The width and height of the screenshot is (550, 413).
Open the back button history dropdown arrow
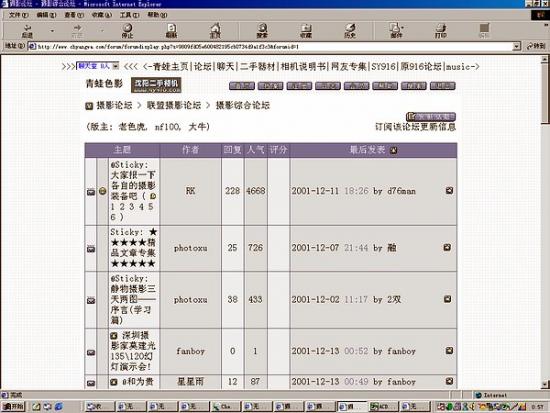click(x=52, y=31)
